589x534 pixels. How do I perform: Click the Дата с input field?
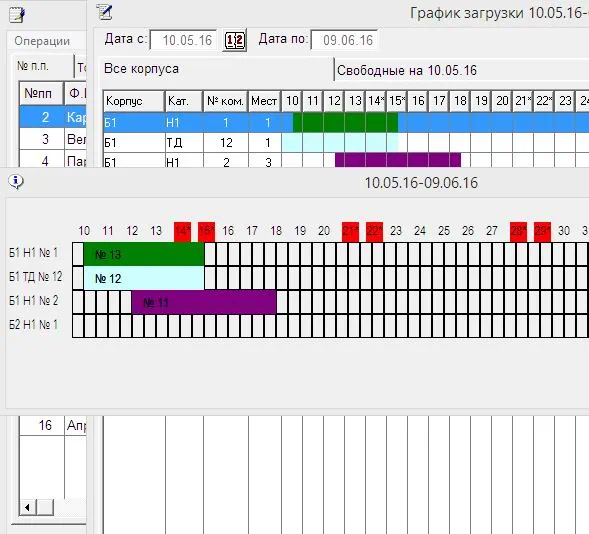[x=183, y=40]
